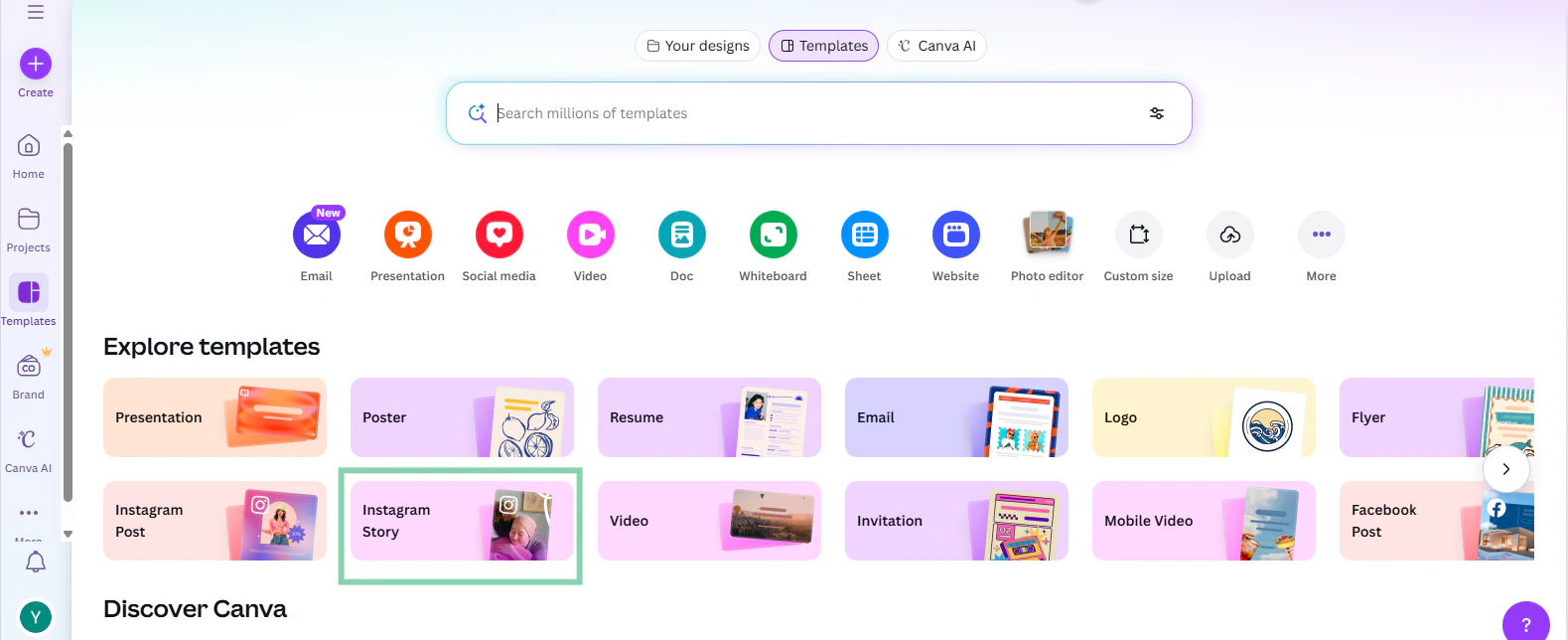
Task: Click the Discover Canva heading
Action: (x=195, y=609)
